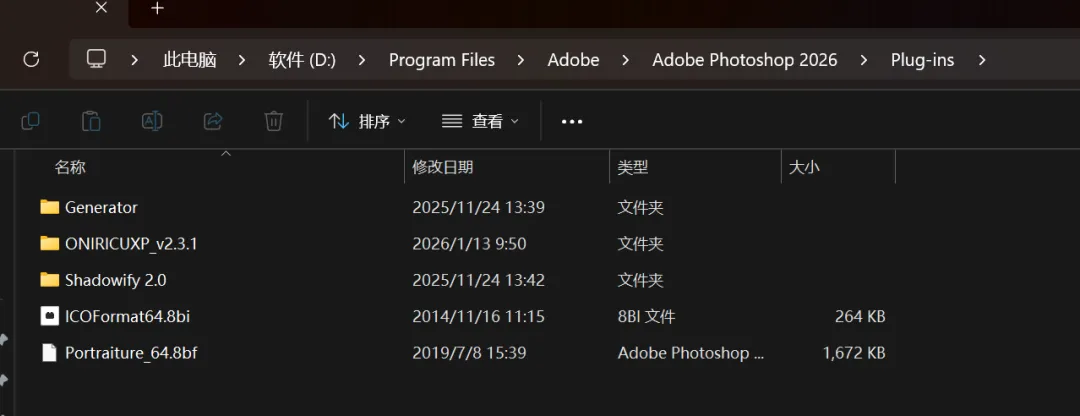The image size is (1080, 416).
Task: Expand the chevron after Adobe breadcrumb
Action: (625, 60)
